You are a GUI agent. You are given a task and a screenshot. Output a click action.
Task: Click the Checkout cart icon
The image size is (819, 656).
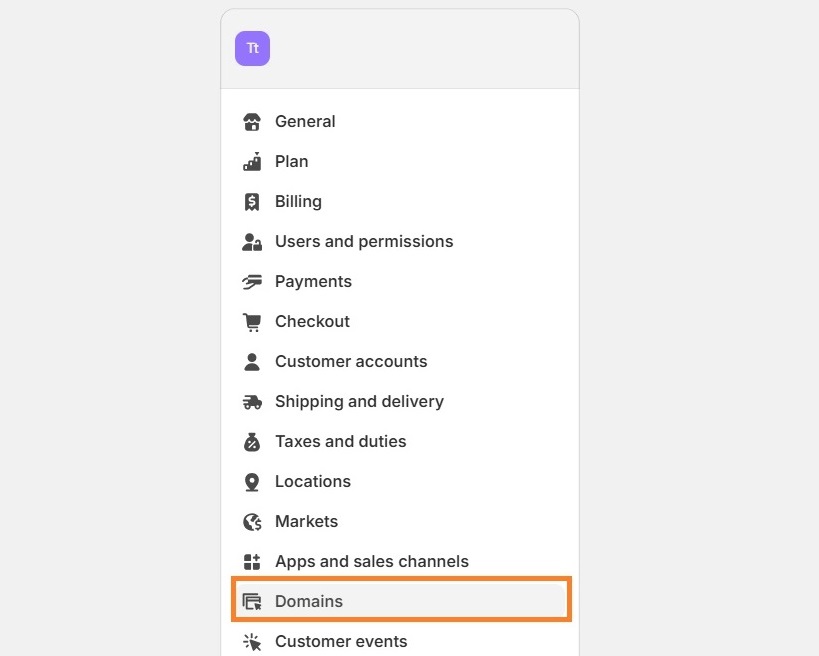(x=252, y=321)
